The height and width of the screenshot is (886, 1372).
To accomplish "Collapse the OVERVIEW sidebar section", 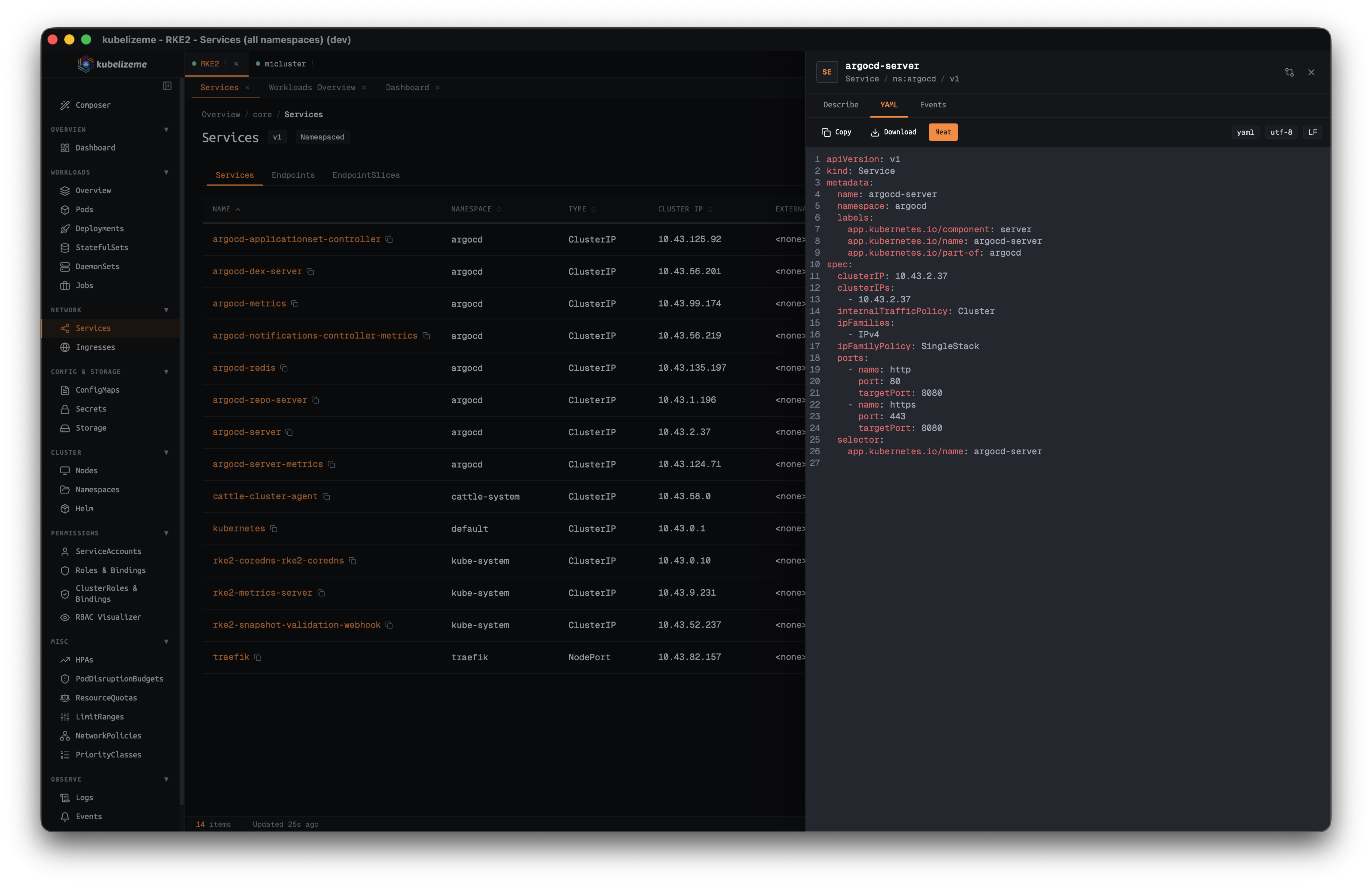I will (166, 129).
